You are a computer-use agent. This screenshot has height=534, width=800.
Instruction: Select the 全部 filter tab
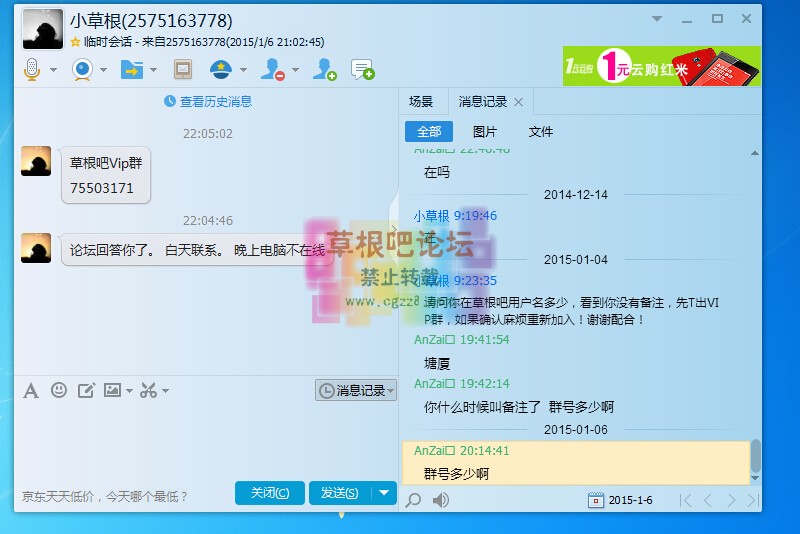(x=429, y=132)
